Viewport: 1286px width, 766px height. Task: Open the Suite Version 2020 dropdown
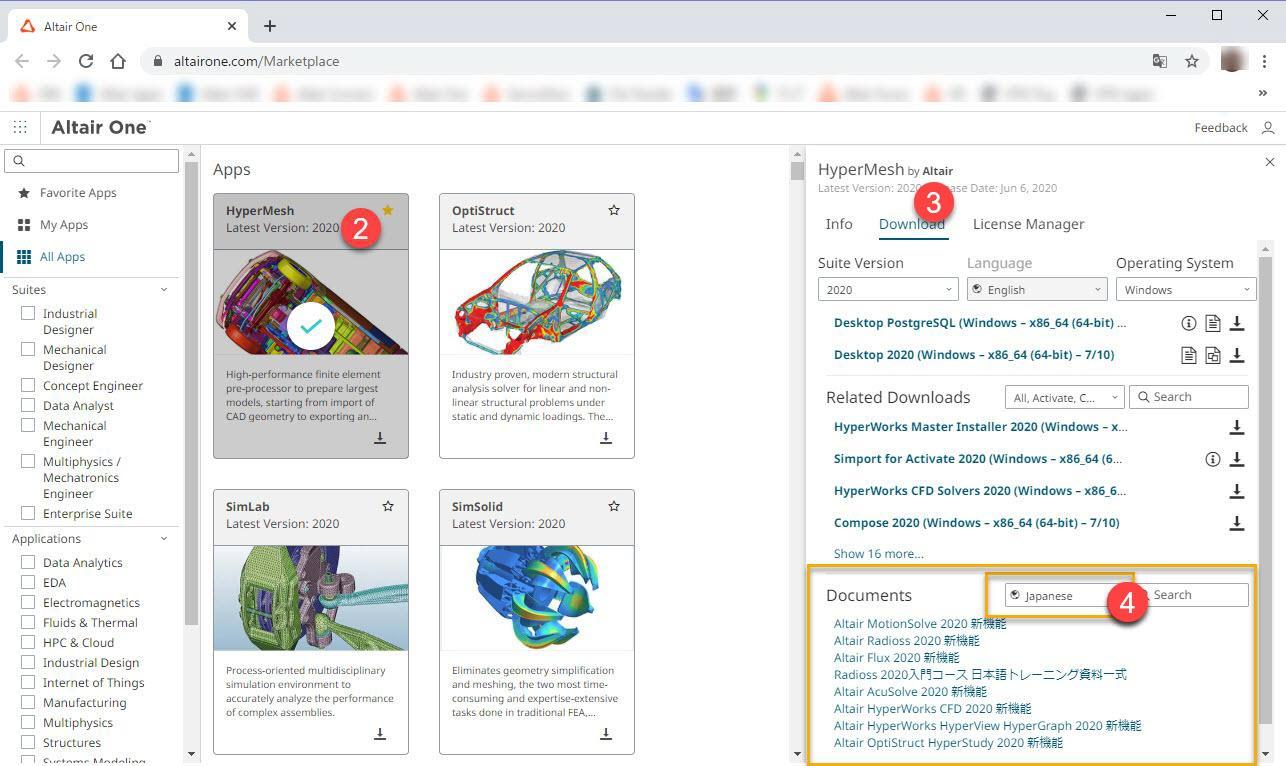tap(887, 290)
